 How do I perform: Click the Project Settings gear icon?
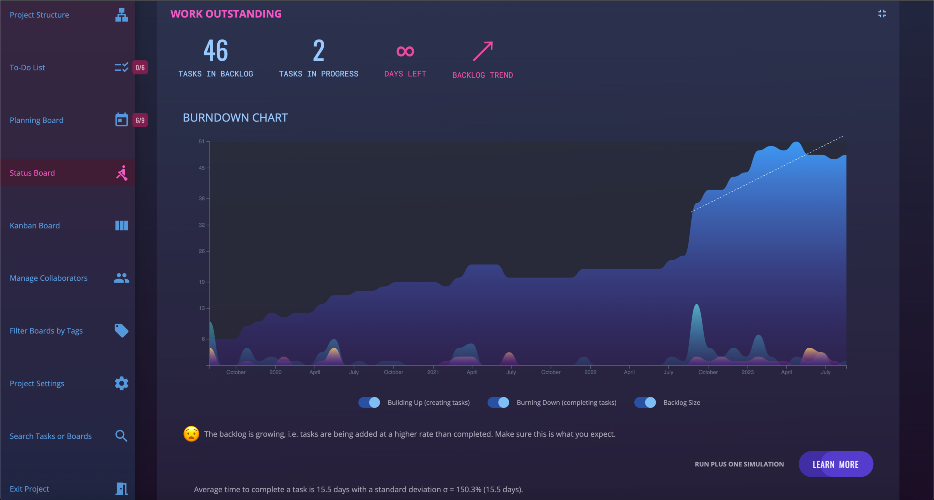pos(122,383)
